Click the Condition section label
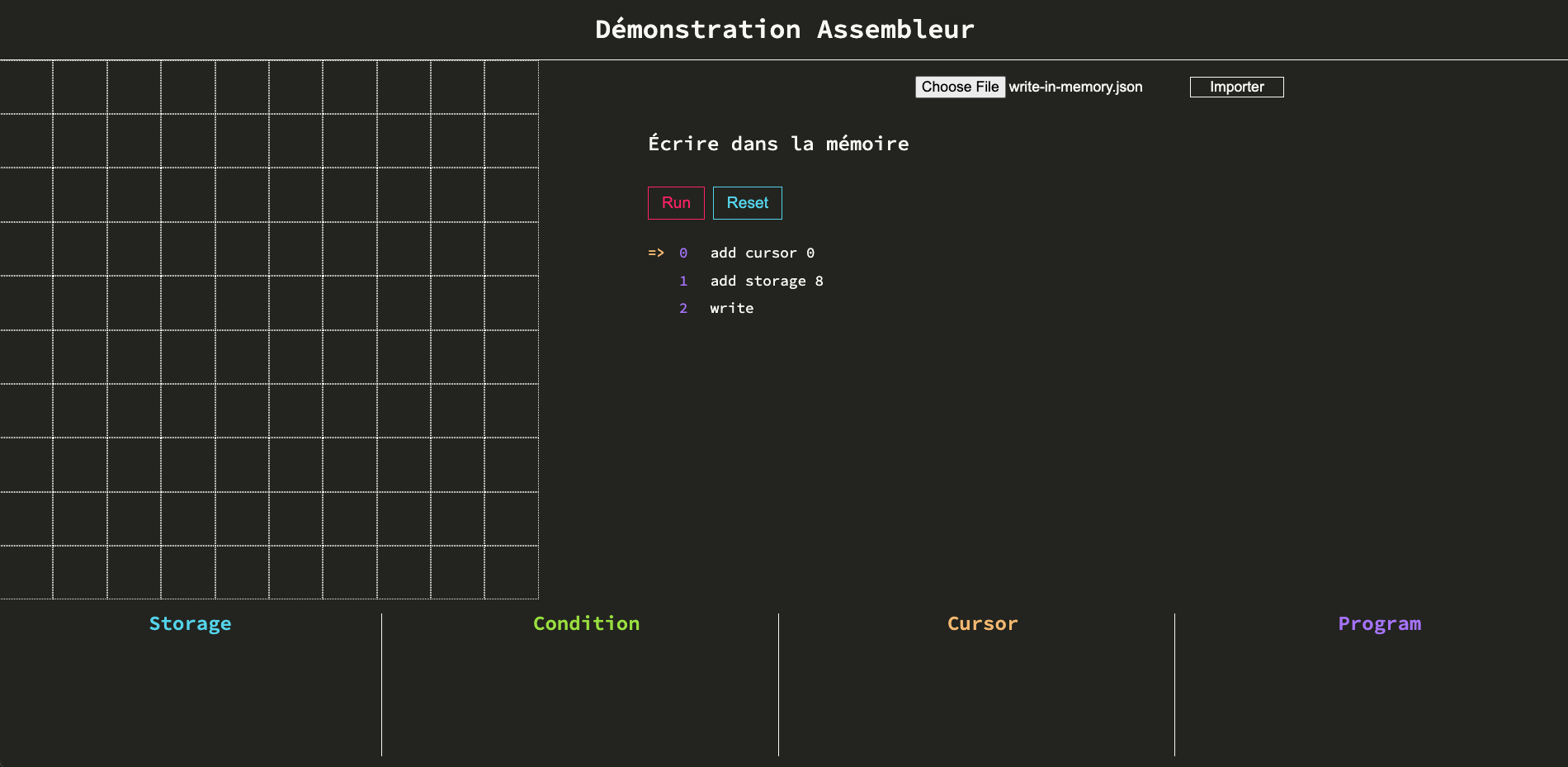Screen dimensions: 1568x767 (586, 623)
